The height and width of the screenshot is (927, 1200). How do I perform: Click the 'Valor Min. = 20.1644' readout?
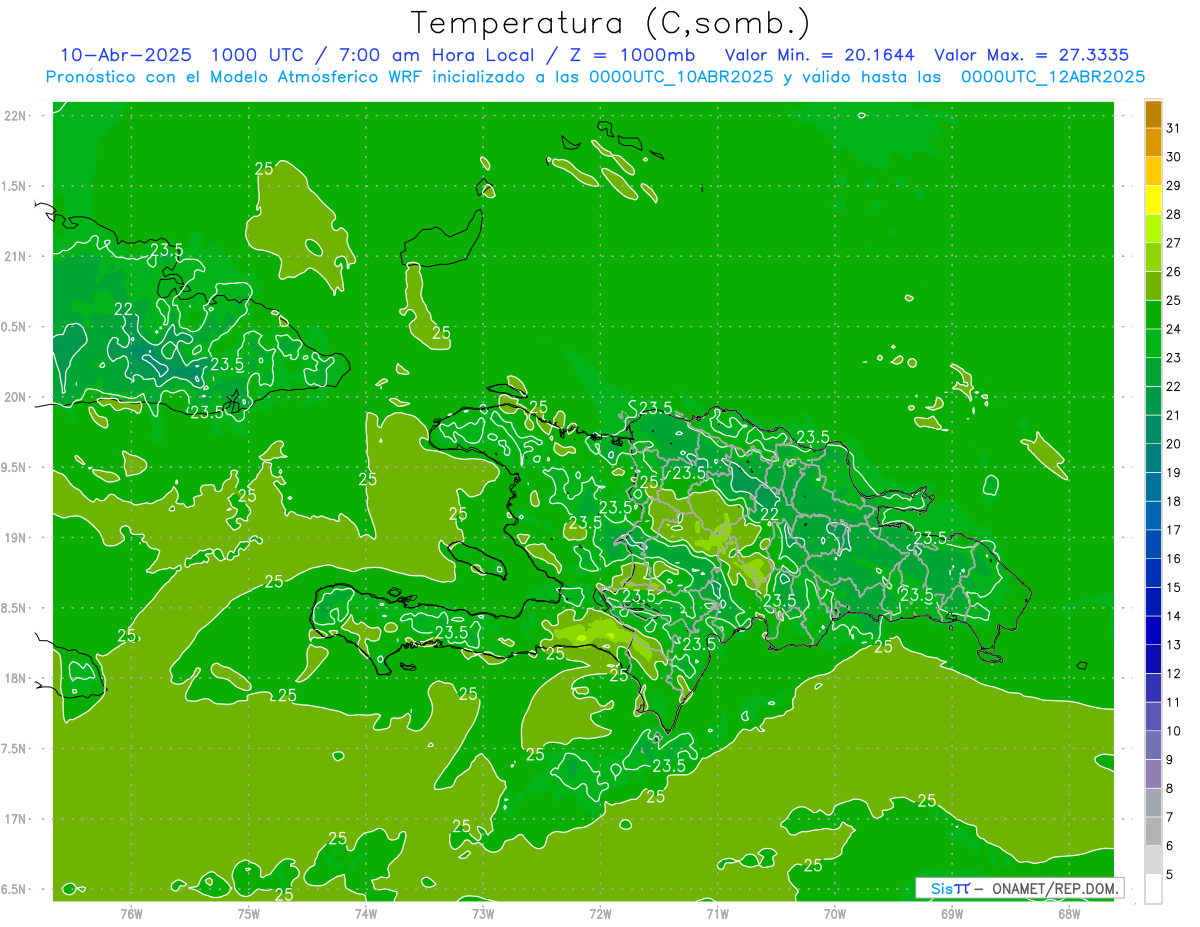coord(819,55)
